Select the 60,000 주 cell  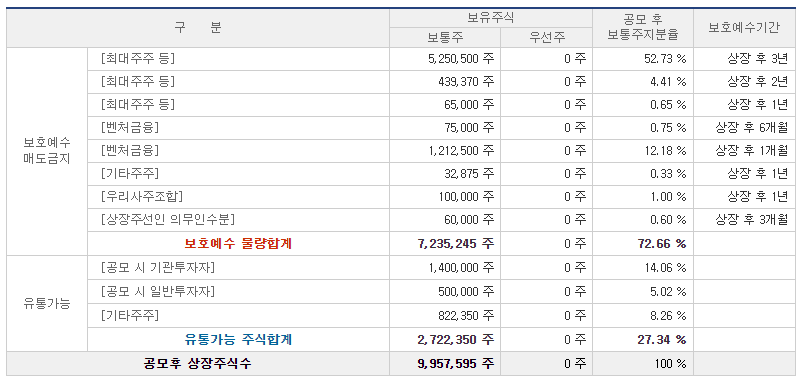(469, 219)
